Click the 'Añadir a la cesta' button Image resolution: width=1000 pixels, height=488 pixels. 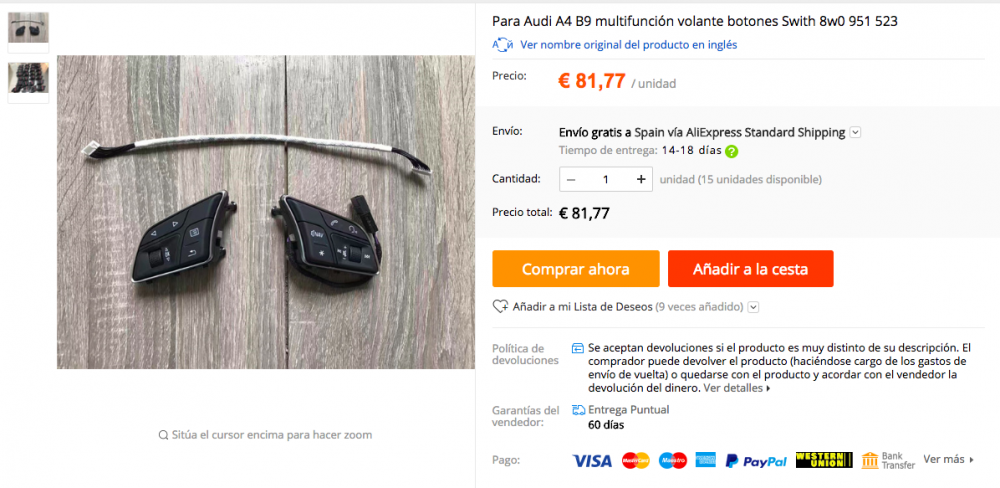tap(751, 269)
